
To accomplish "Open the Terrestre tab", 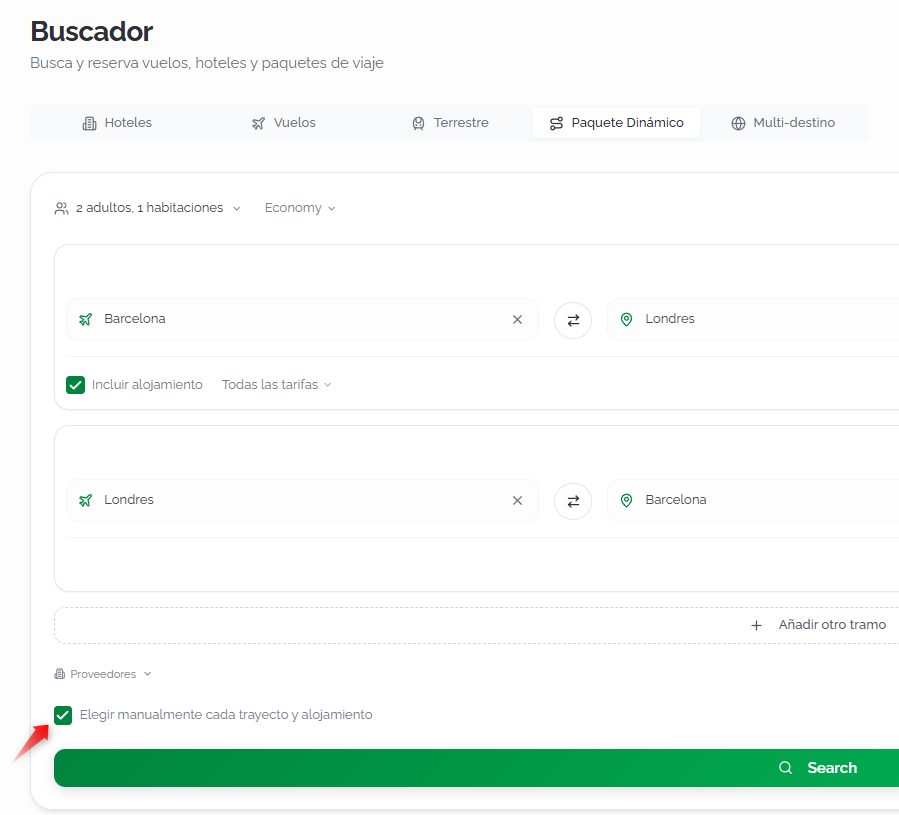I will [450, 123].
